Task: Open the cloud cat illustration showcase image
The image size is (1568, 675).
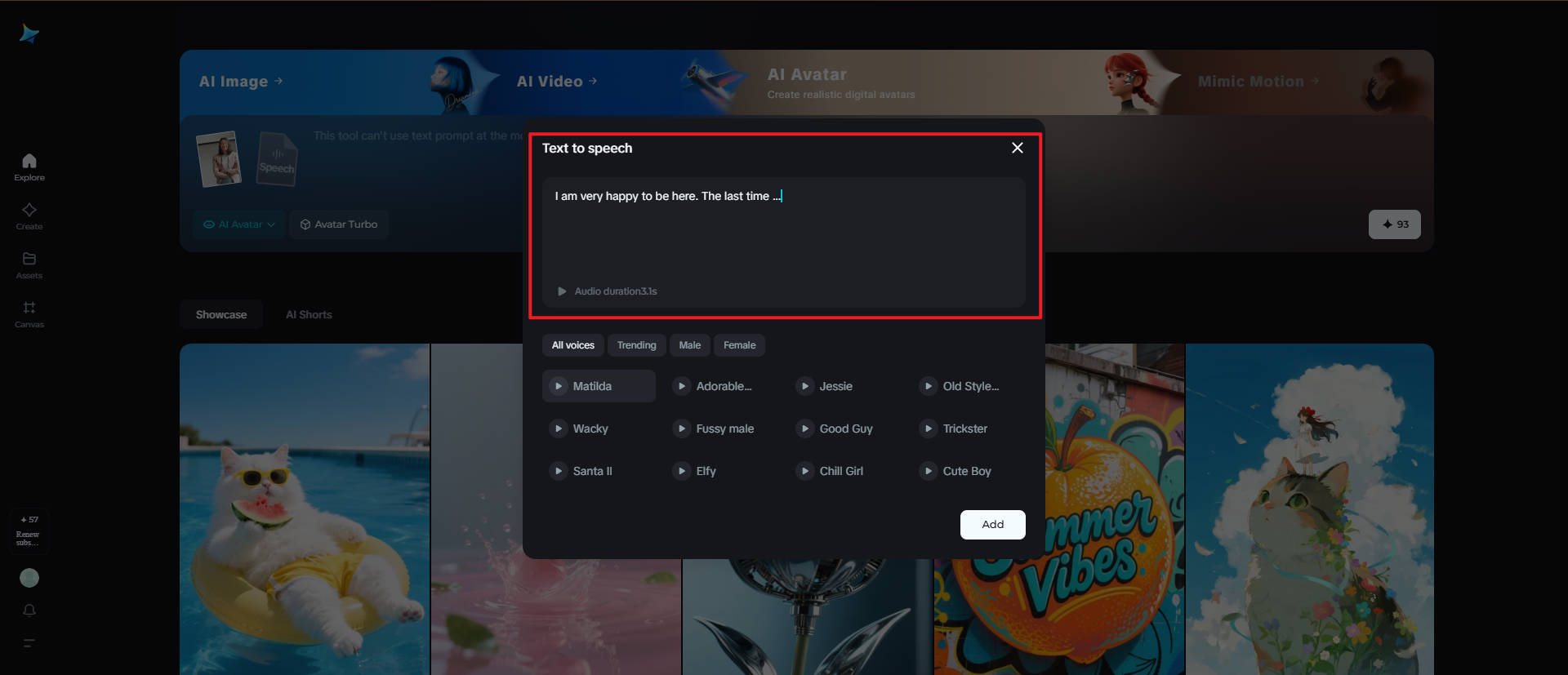Action: [1310, 509]
